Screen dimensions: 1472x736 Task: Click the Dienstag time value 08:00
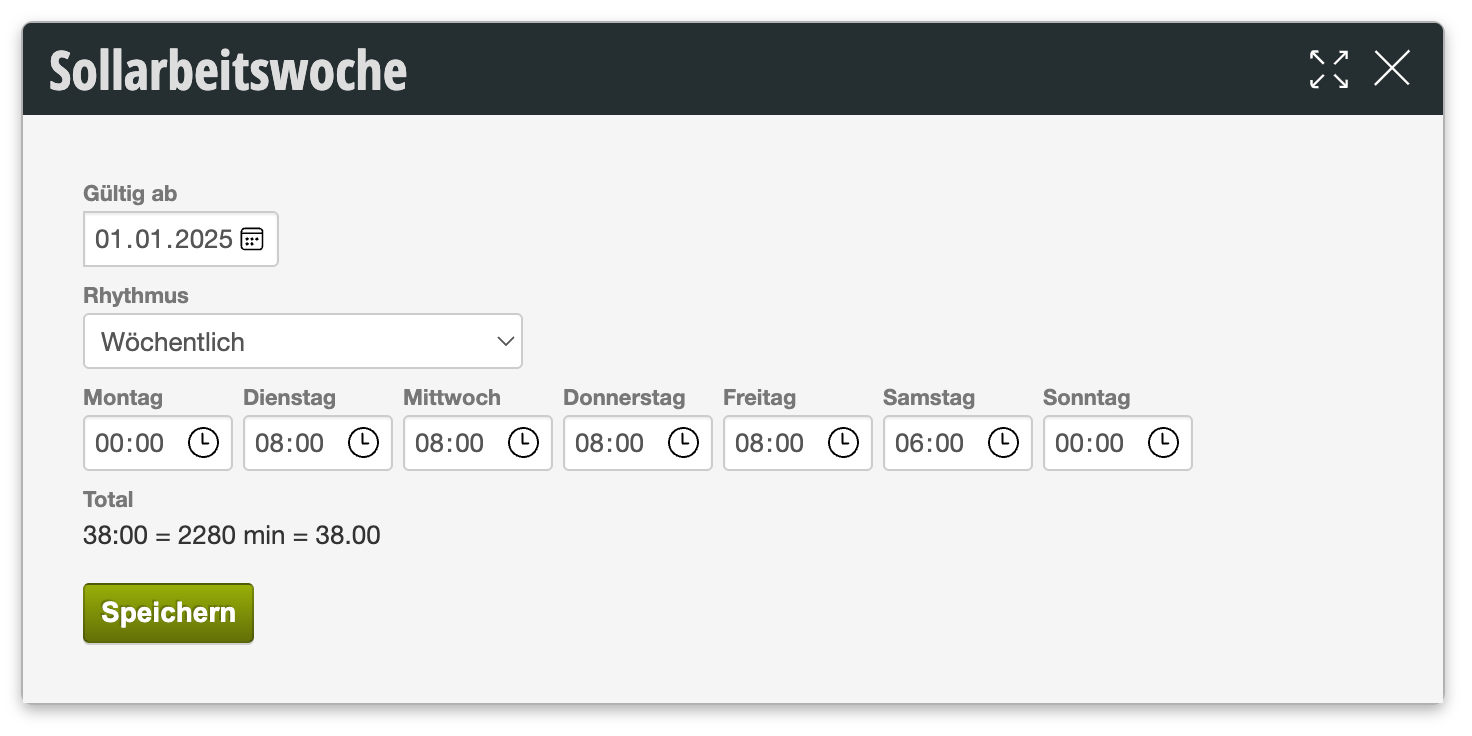pyautogui.click(x=290, y=443)
